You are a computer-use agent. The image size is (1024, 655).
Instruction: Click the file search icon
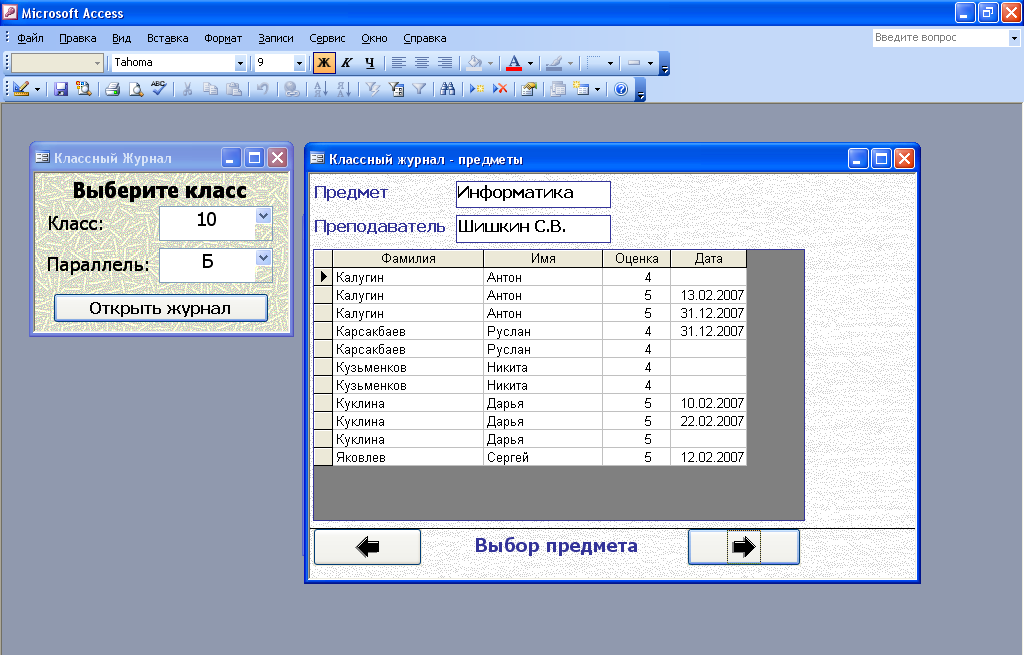(x=84, y=89)
